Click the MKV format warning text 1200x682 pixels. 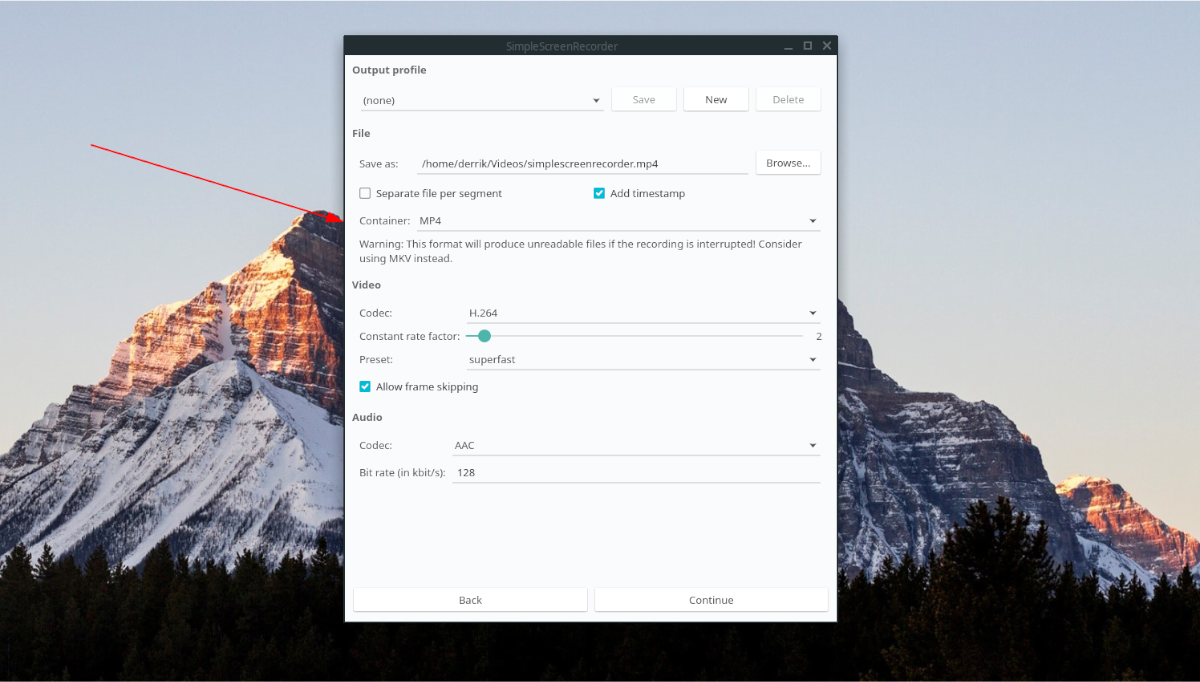pos(581,251)
